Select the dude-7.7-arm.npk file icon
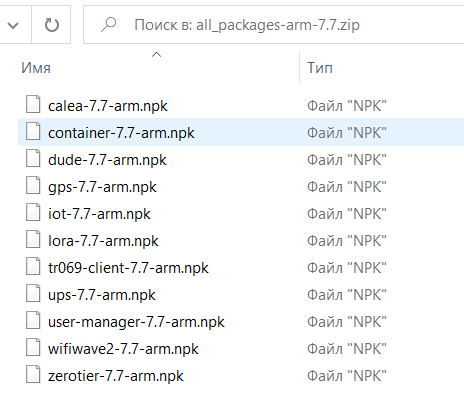 33,158
